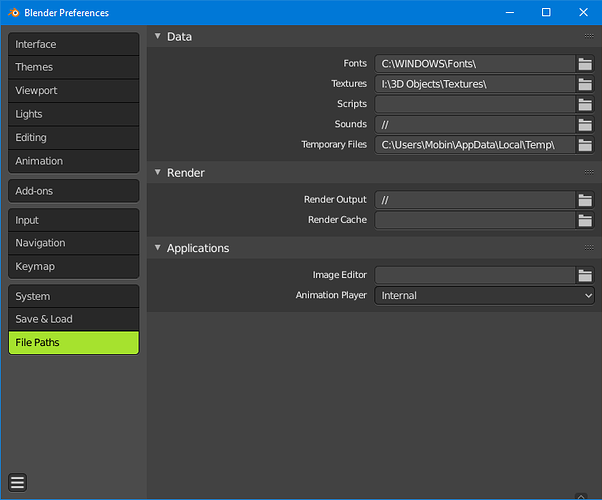Collapse the Render panel
This screenshot has width=602, height=500.
[157, 172]
